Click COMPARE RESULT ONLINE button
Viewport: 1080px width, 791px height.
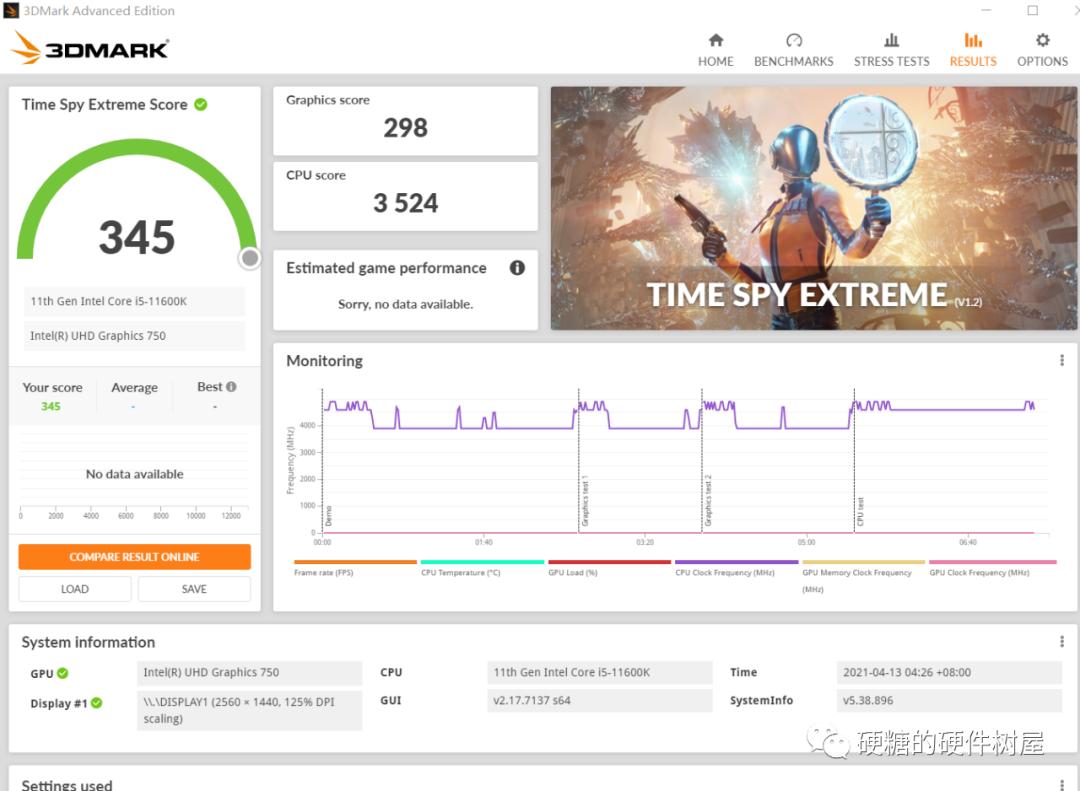[134, 557]
